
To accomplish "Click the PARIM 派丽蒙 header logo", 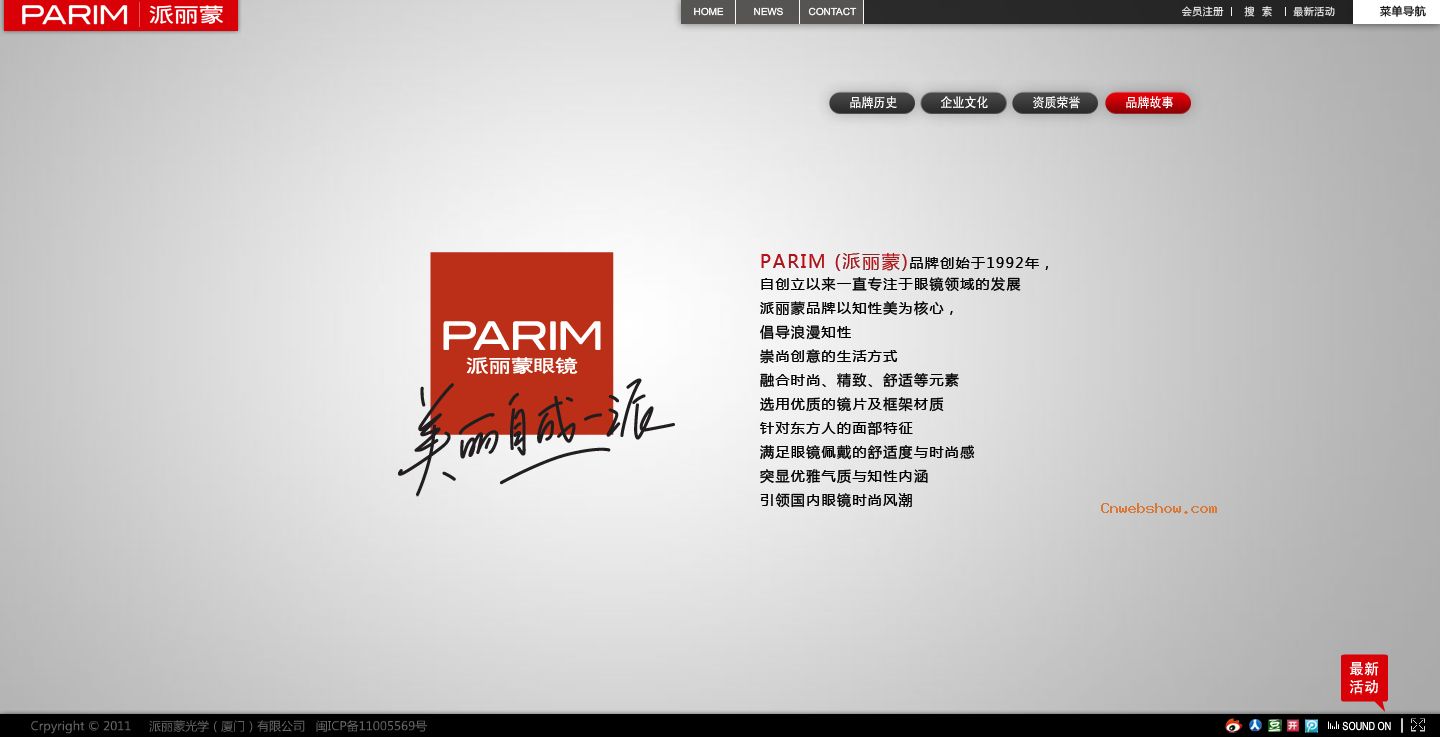I will pyautogui.click(x=121, y=15).
